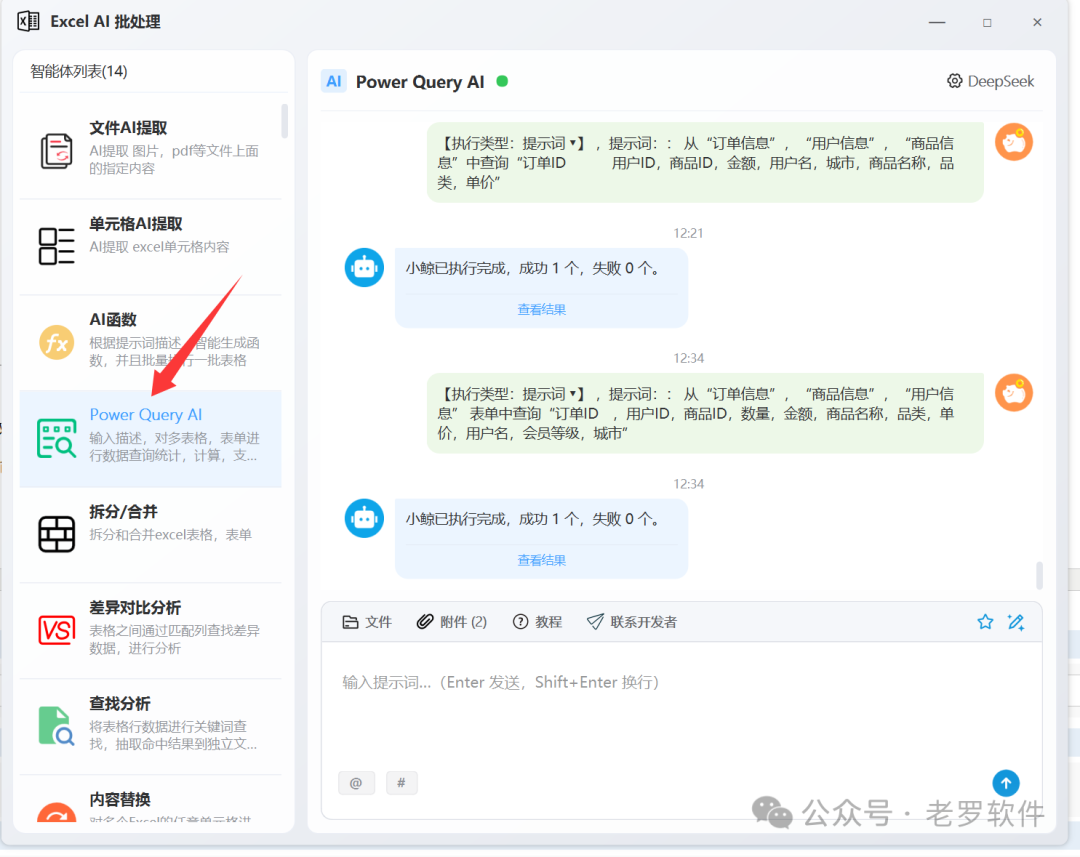Click the prompt input field
Viewport: 1080px width, 857px height.
tap(681, 703)
